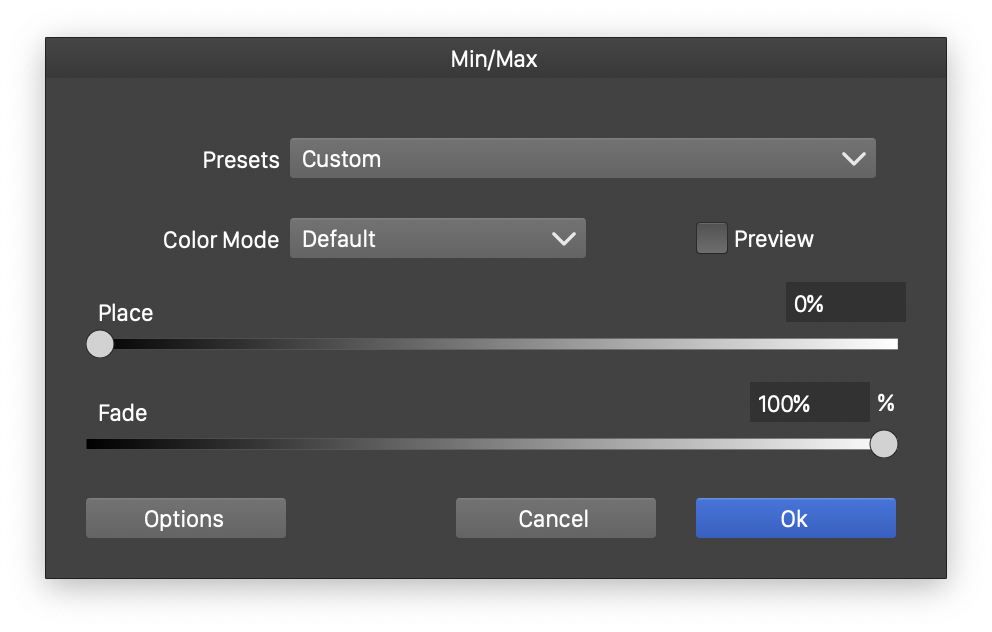Click the % unit label beside Fade field
Viewport: 992px width, 632px height.
885,403
